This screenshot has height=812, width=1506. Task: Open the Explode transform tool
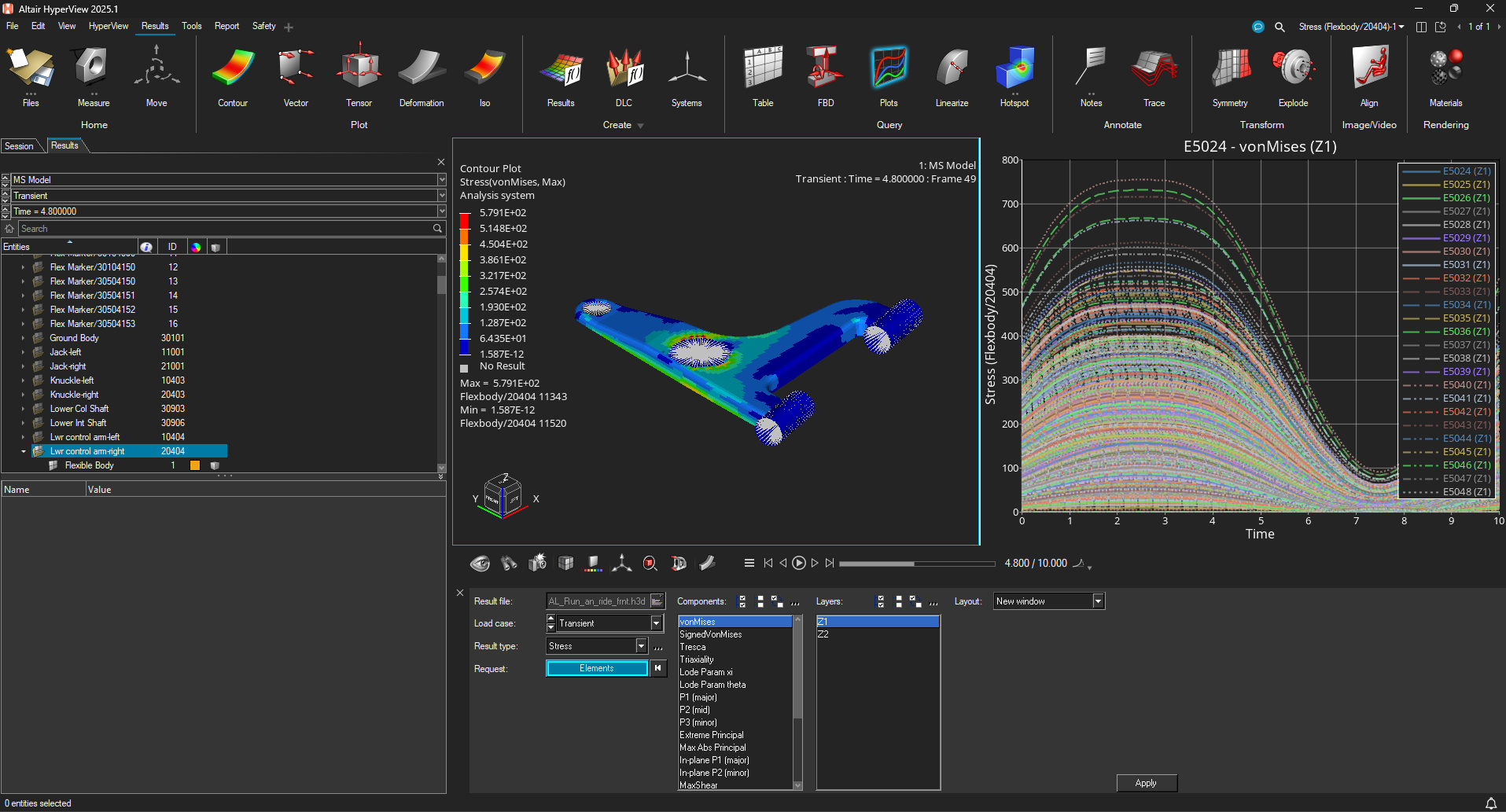(1293, 77)
